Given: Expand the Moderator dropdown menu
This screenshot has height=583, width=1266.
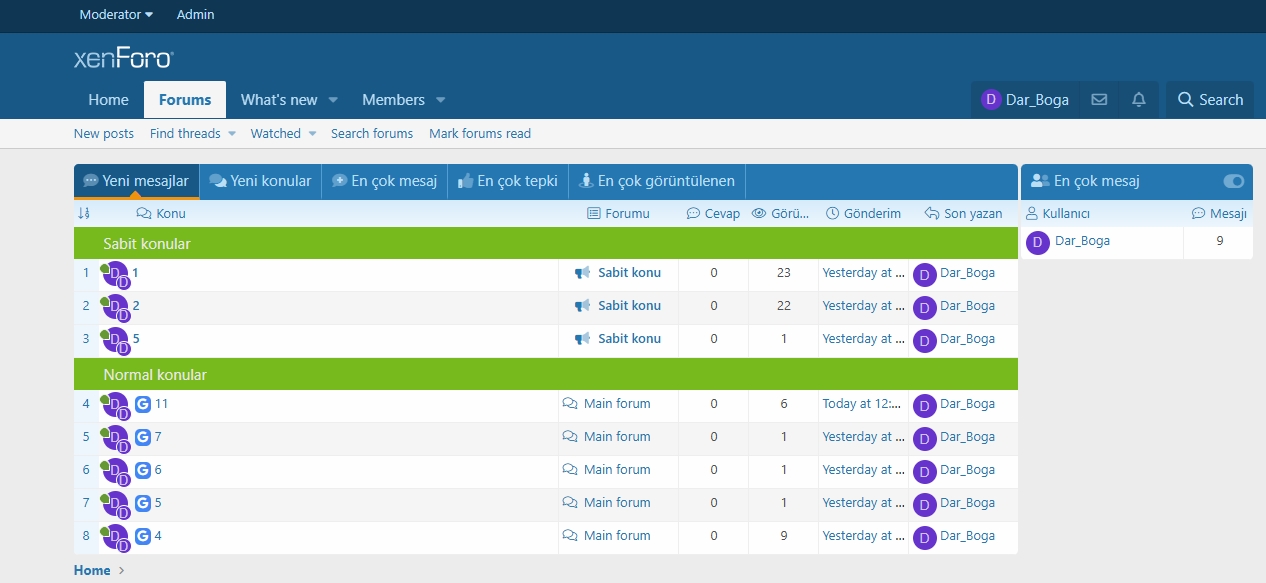Looking at the screenshot, I should coord(116,15).
